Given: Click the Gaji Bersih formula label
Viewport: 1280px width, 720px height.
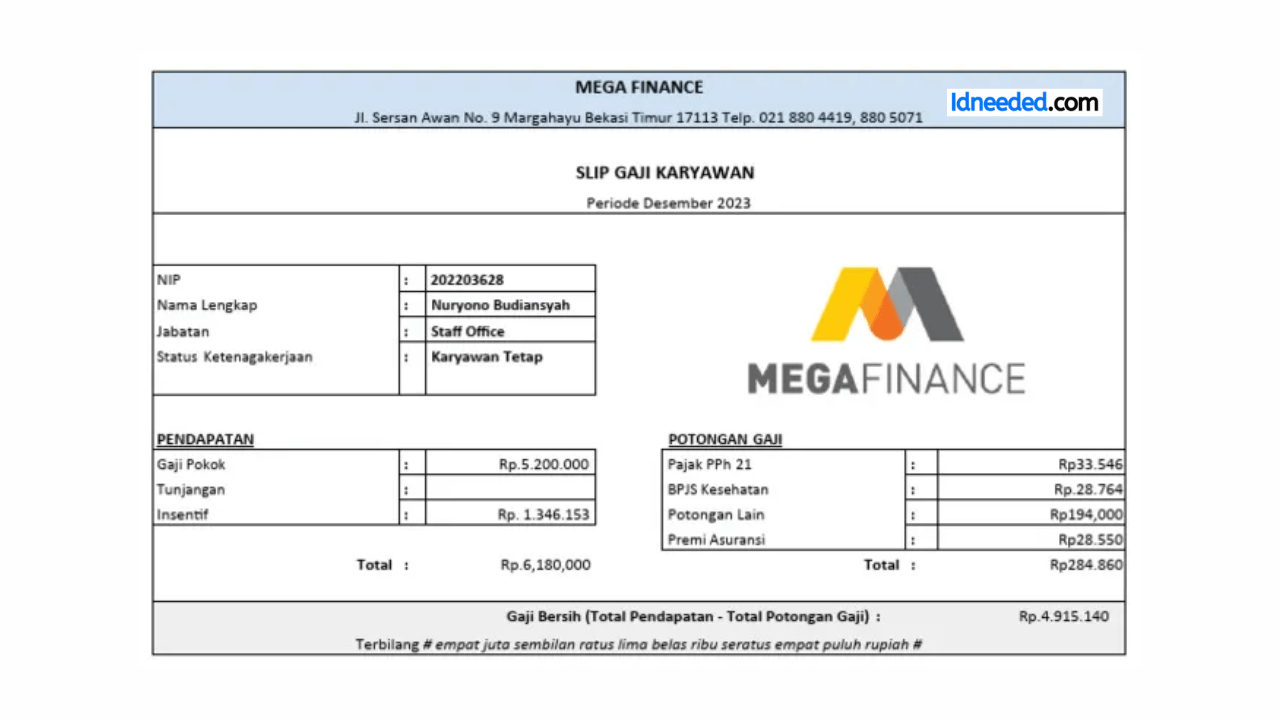Looking at the screenshot, I should point(694,616).
